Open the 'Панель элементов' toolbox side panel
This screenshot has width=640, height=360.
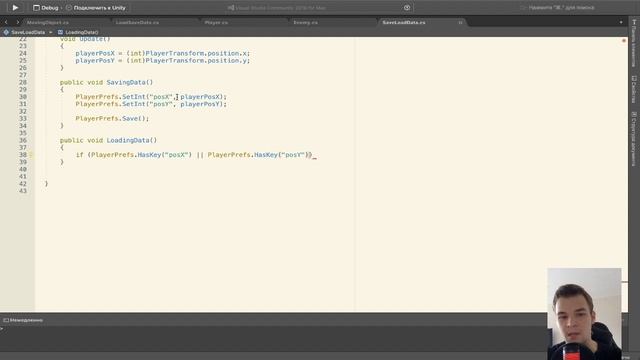[x=634, y=43]
